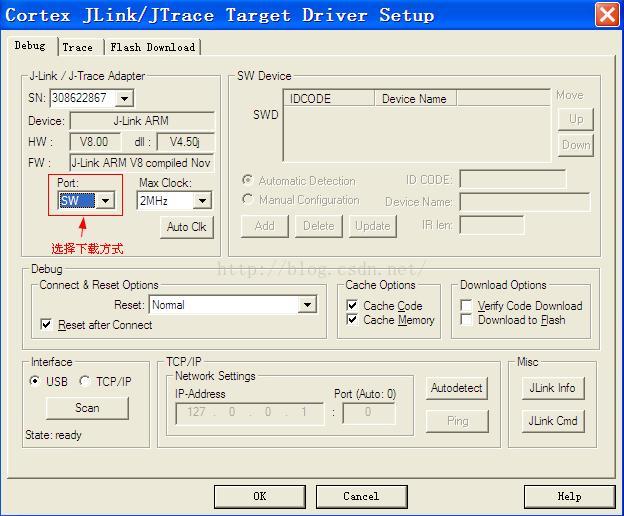624x516 pixels.
Task: Expand the Reset Normal dropdown
Action: (x=307, y=305)
